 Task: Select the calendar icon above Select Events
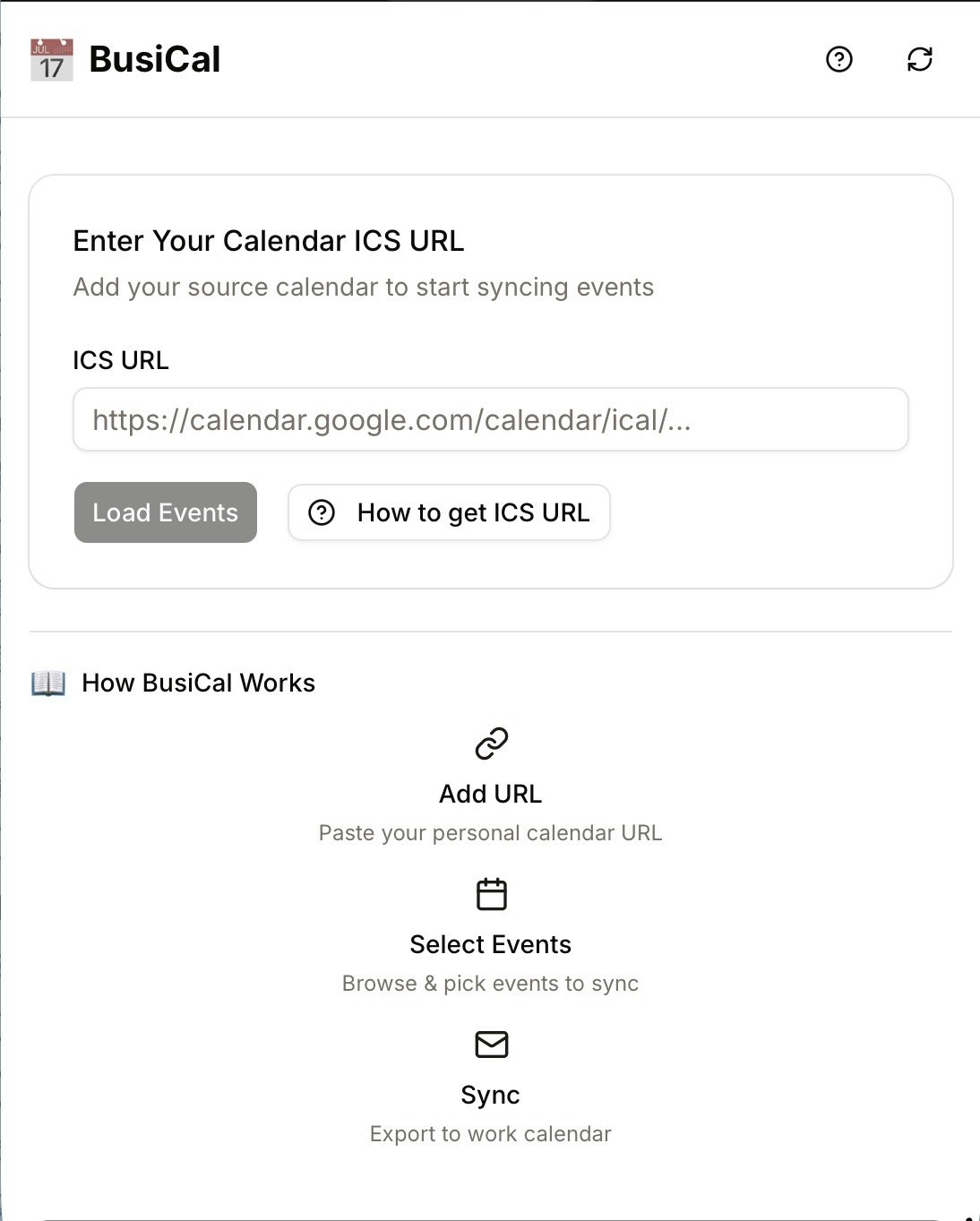[490, 893]
